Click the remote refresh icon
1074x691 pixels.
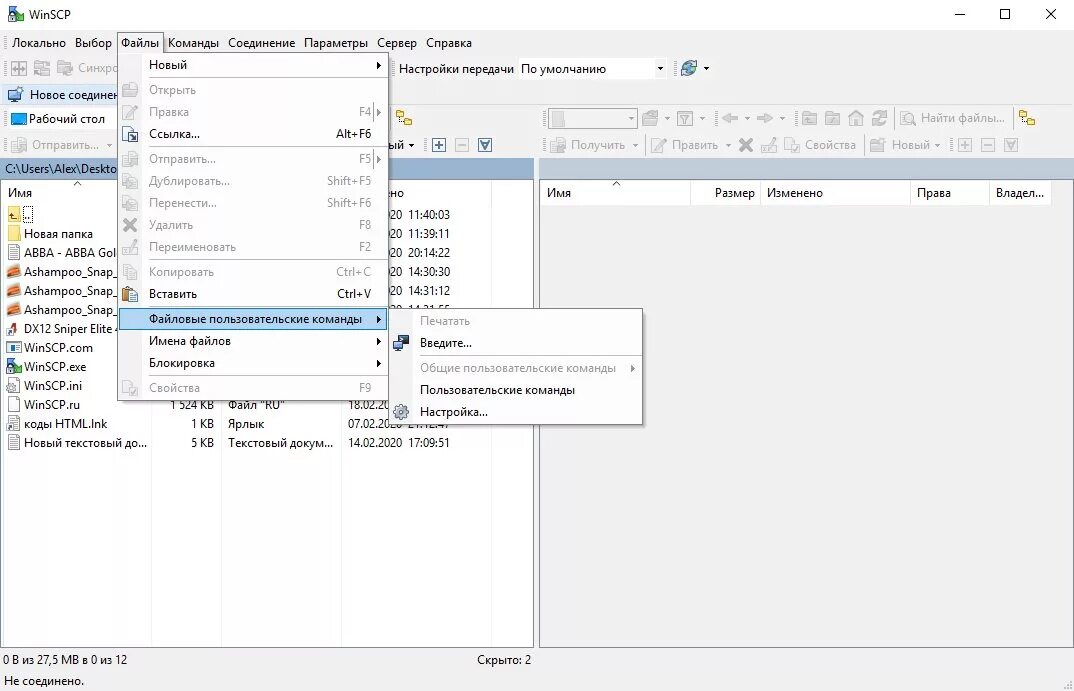pyautogui.click(x=879, y=118)
